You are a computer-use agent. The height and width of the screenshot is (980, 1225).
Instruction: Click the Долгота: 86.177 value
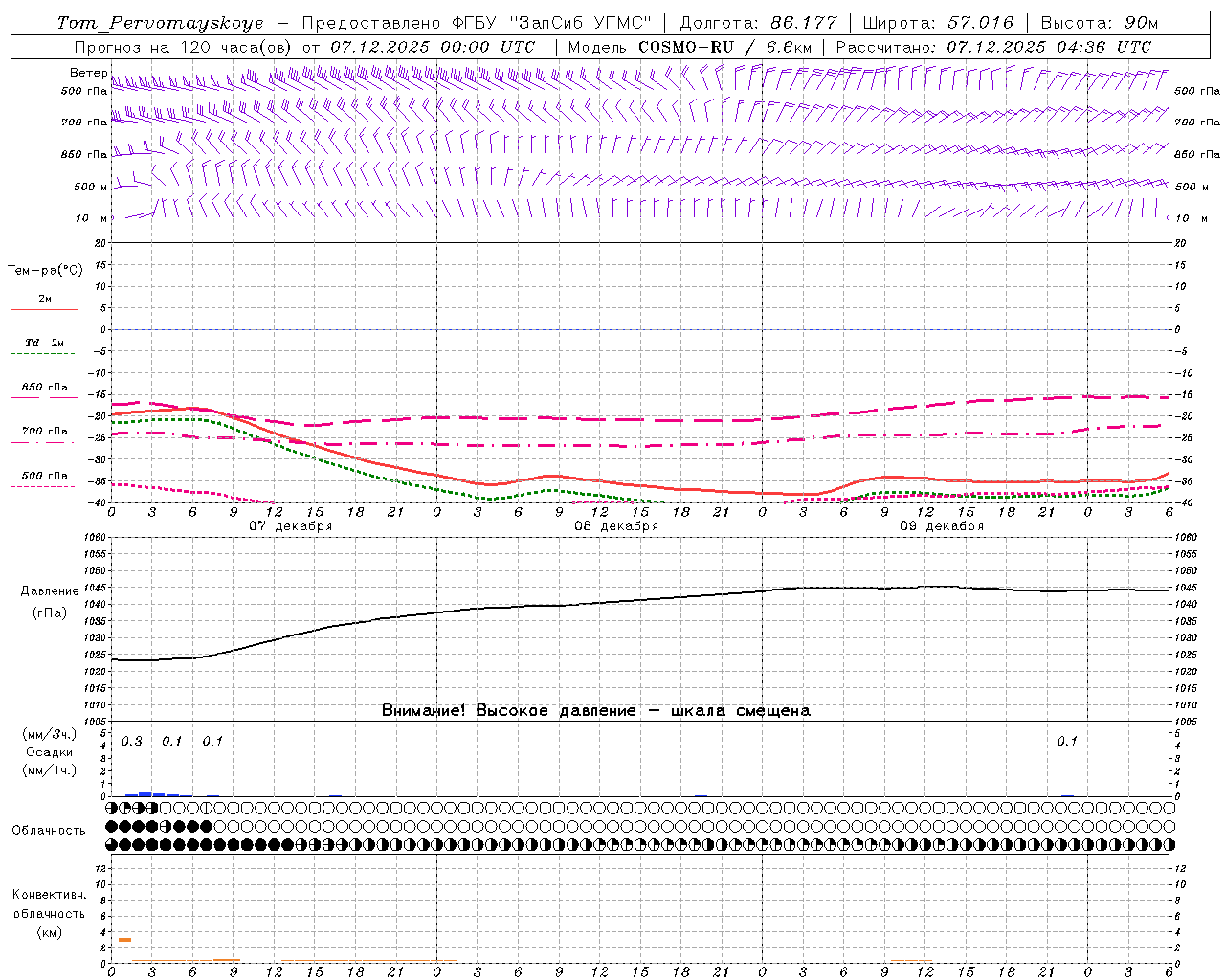[x=758, y=23]
